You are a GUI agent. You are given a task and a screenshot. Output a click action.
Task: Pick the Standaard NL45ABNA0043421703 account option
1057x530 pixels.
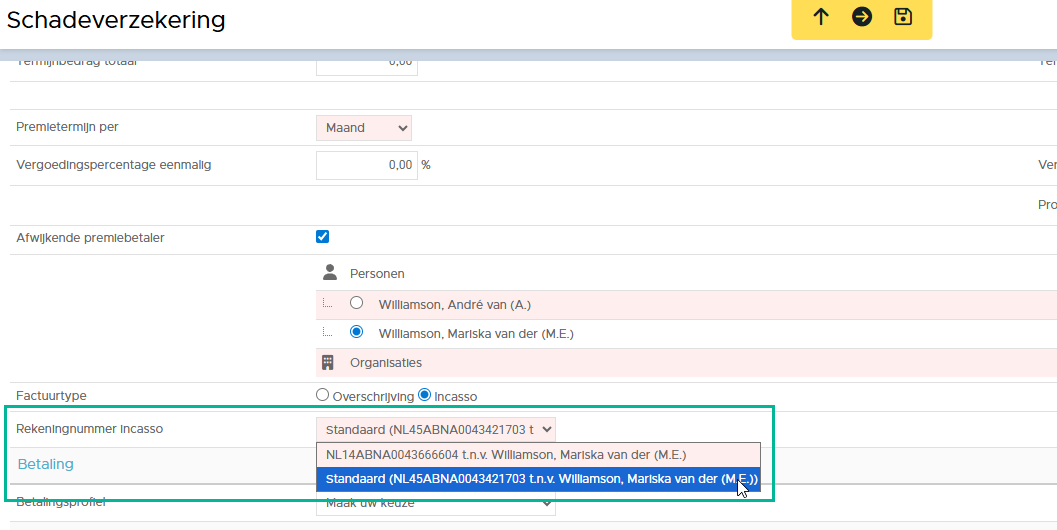[x=537, y=479]
